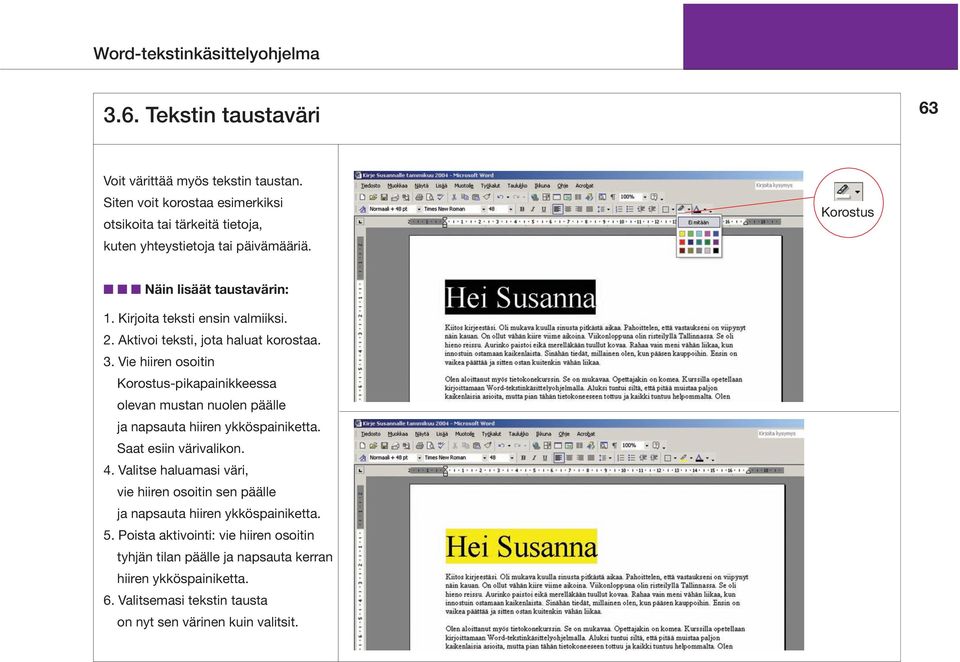Click the Undo arrow in upper Word window

(x=500, y=197)
